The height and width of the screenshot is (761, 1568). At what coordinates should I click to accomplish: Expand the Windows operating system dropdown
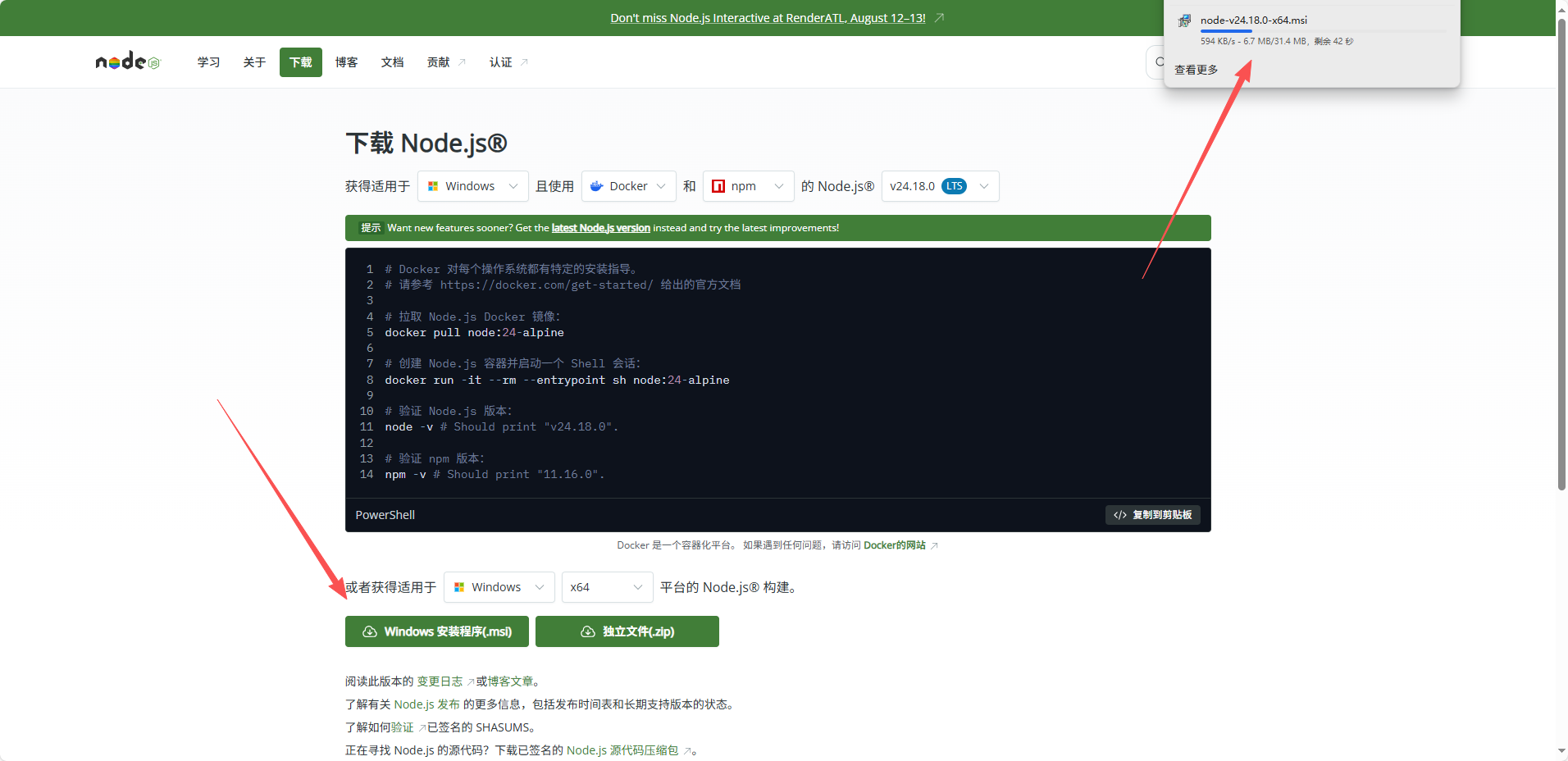tap(473, 186)
